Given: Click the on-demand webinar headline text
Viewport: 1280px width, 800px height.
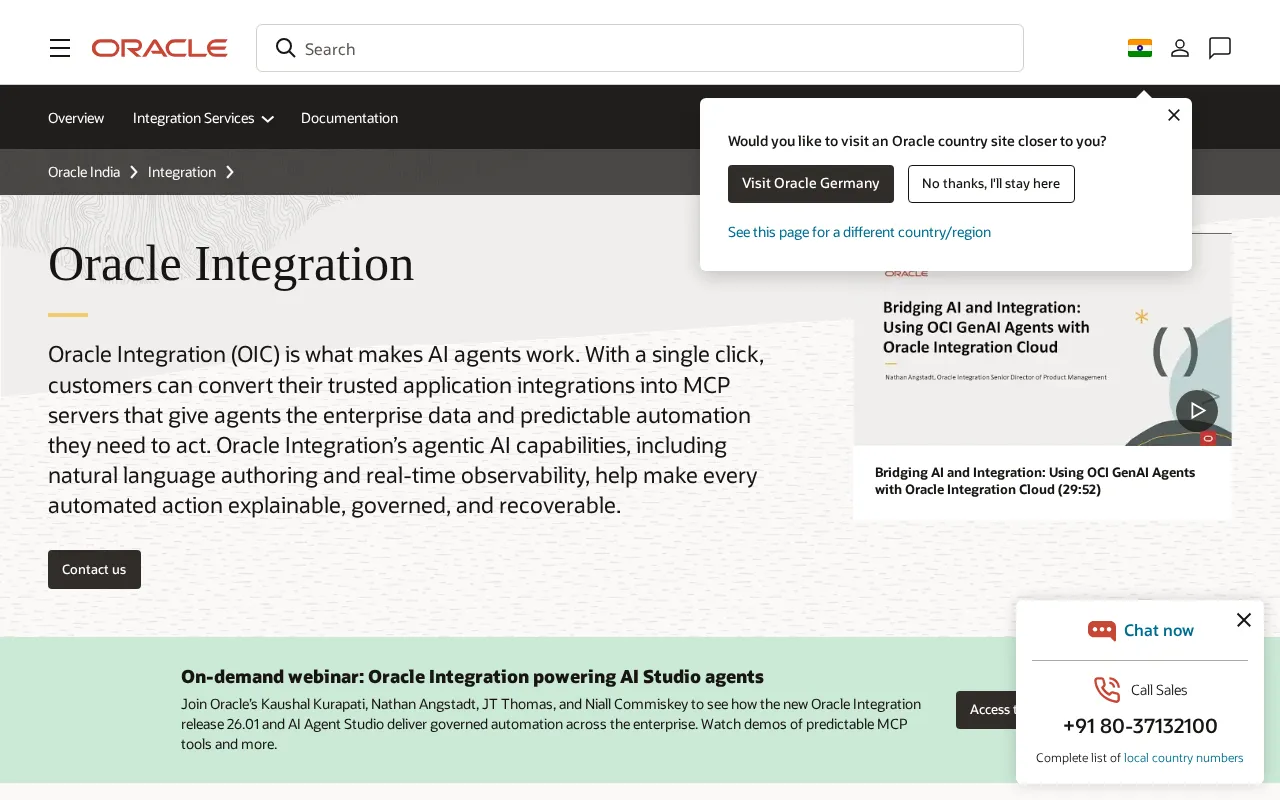Looking at the screenshot, I should [x=472, y=677].
